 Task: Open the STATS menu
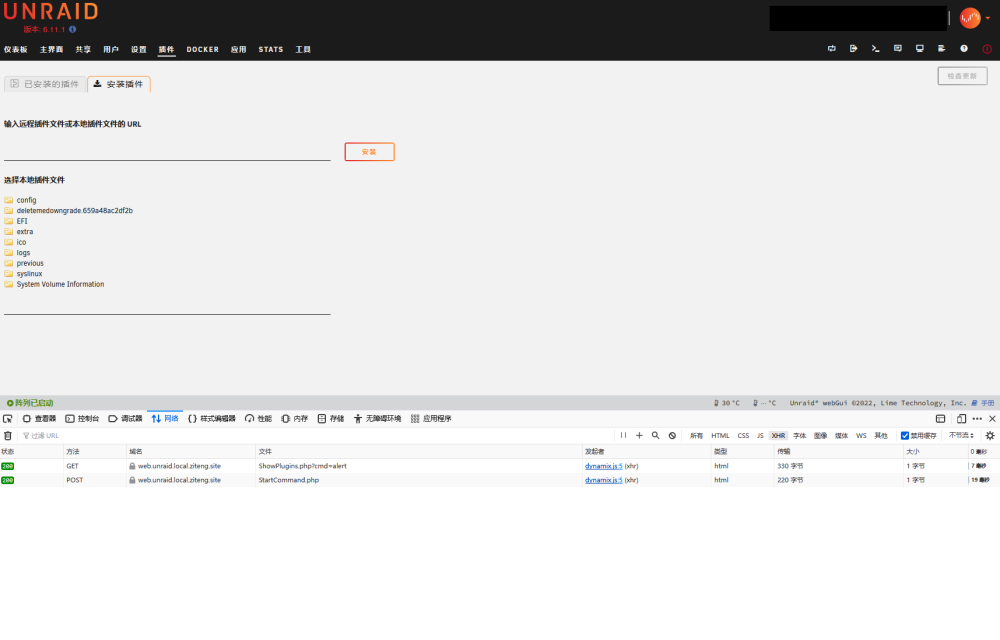pos(270,49)
